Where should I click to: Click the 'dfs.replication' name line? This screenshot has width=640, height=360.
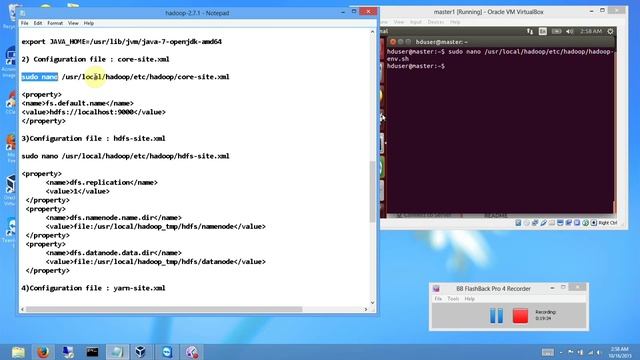pyautogui.click(x=102, y=182)
